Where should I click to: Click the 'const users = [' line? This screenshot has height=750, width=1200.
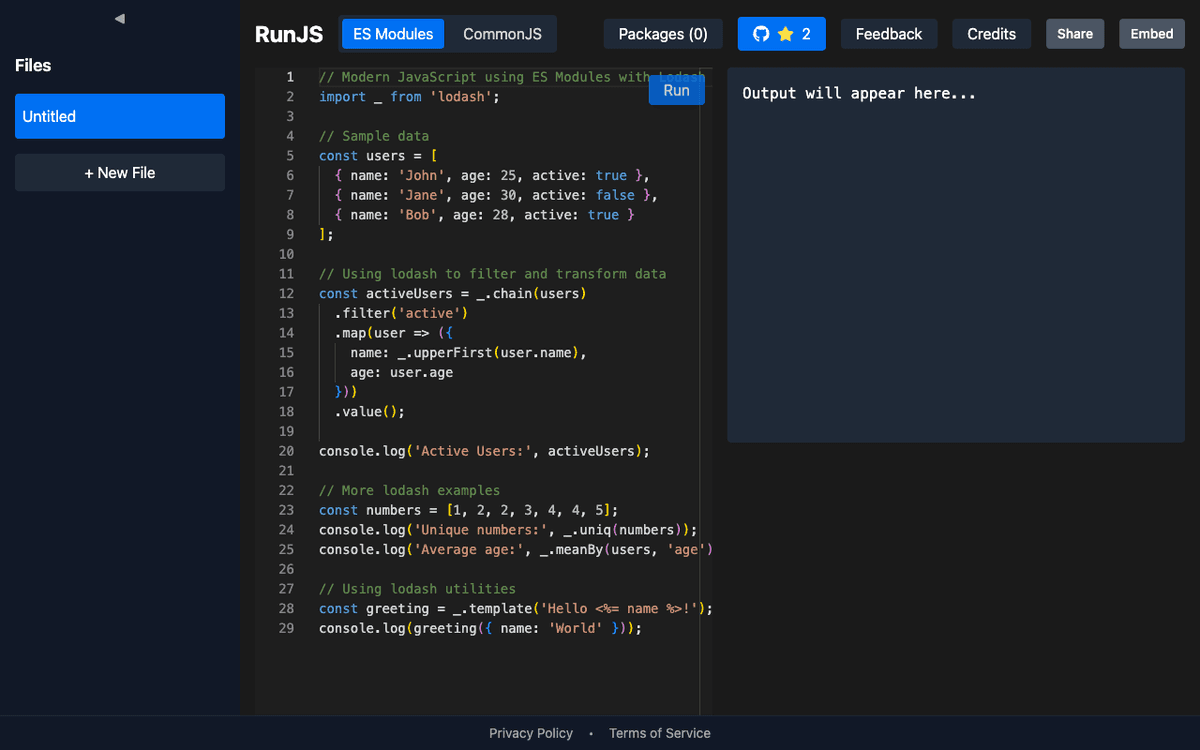click(378, 156)
